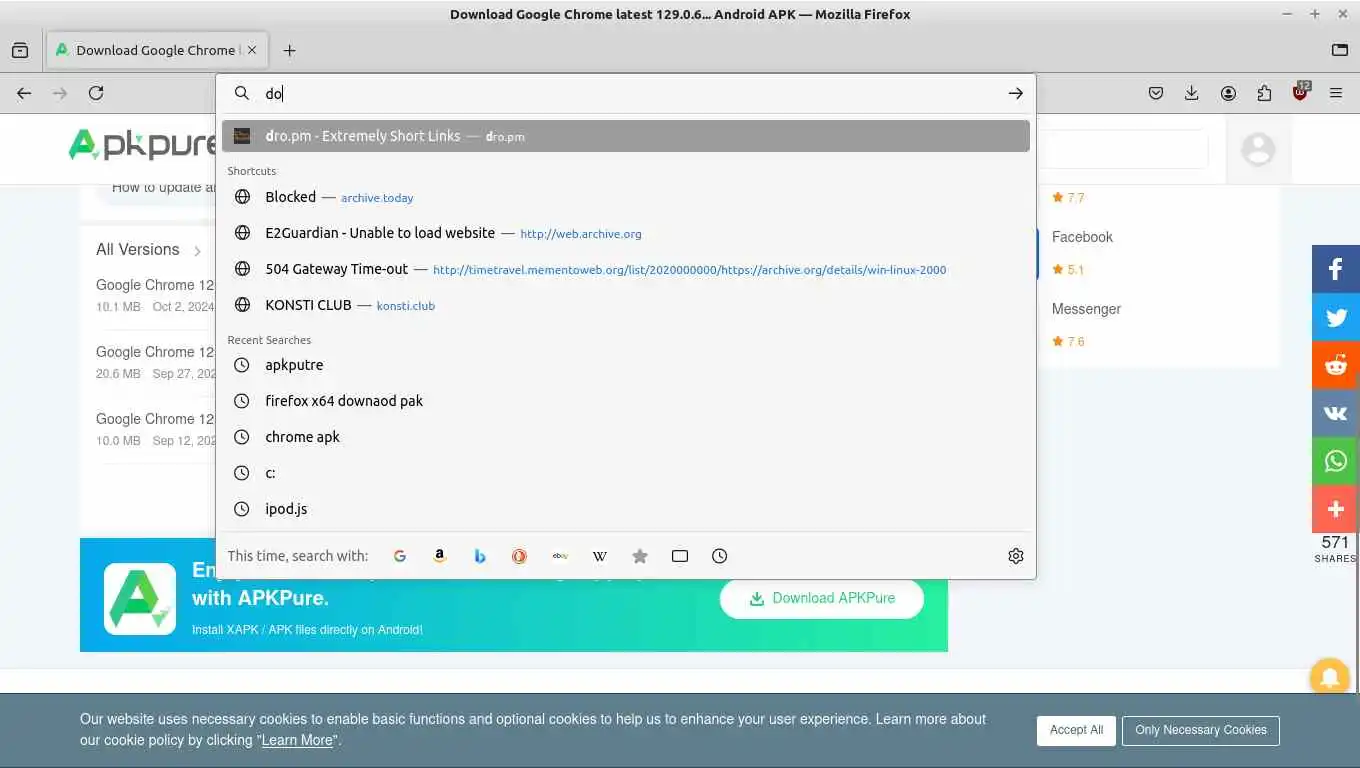Click the APKPure site search box
This screenshot has width=1360, height=768.
tap(1122, 149)
